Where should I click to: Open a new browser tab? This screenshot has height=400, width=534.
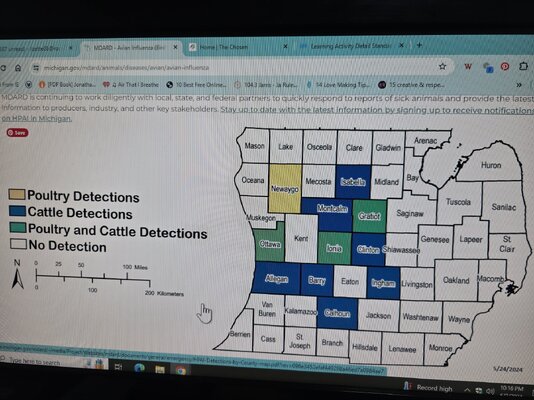419,45
